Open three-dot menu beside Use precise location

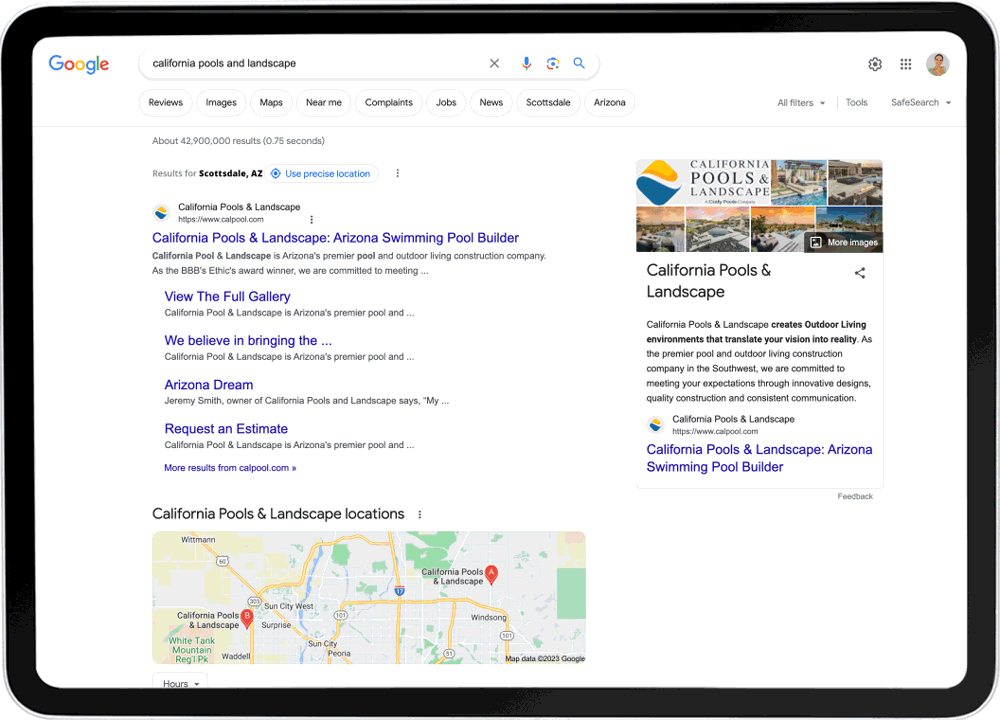(x=397, y=173)
